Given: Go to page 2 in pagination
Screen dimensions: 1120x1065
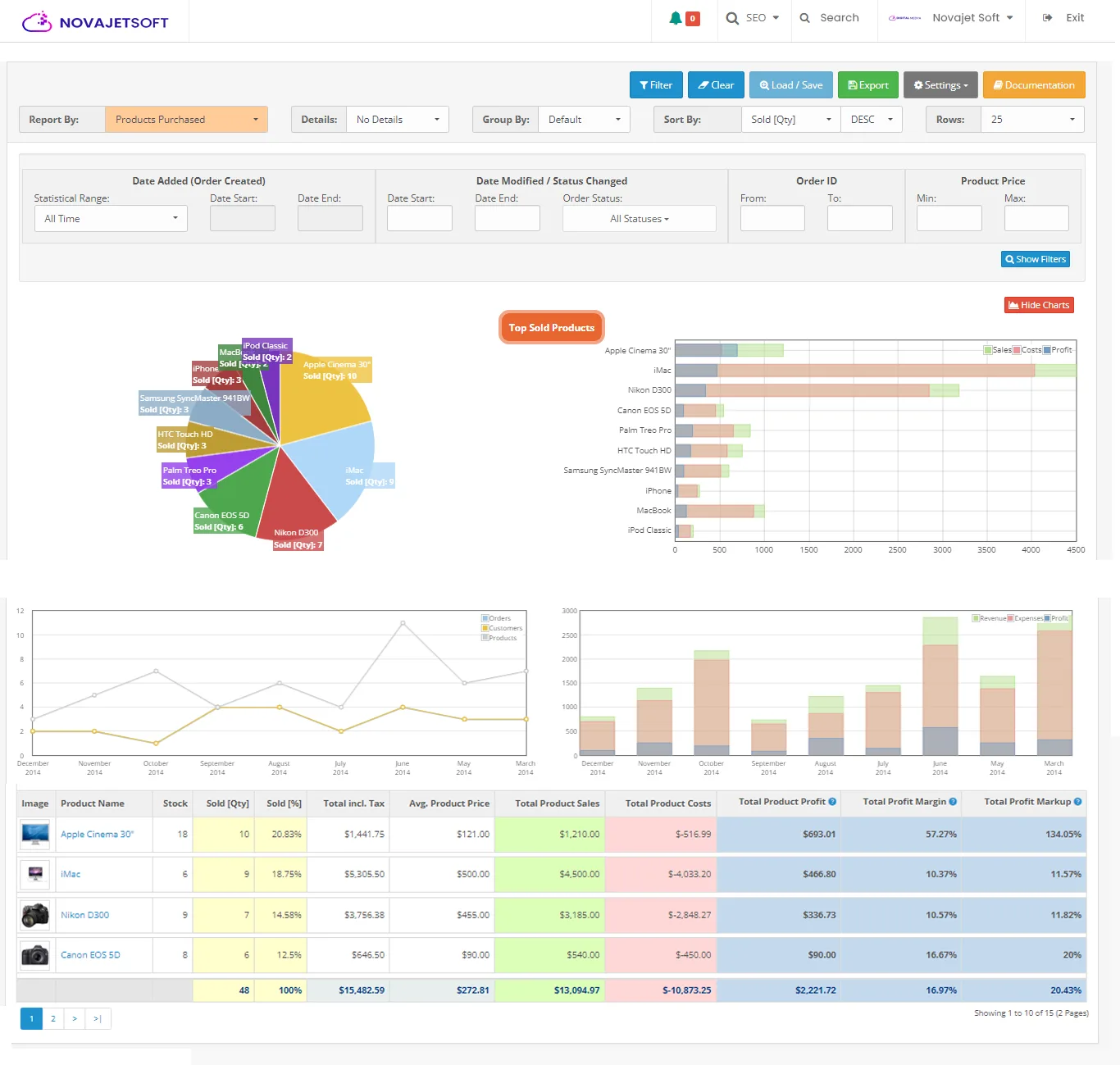Looking at the screenshot, I should [x=53, y=1018].
